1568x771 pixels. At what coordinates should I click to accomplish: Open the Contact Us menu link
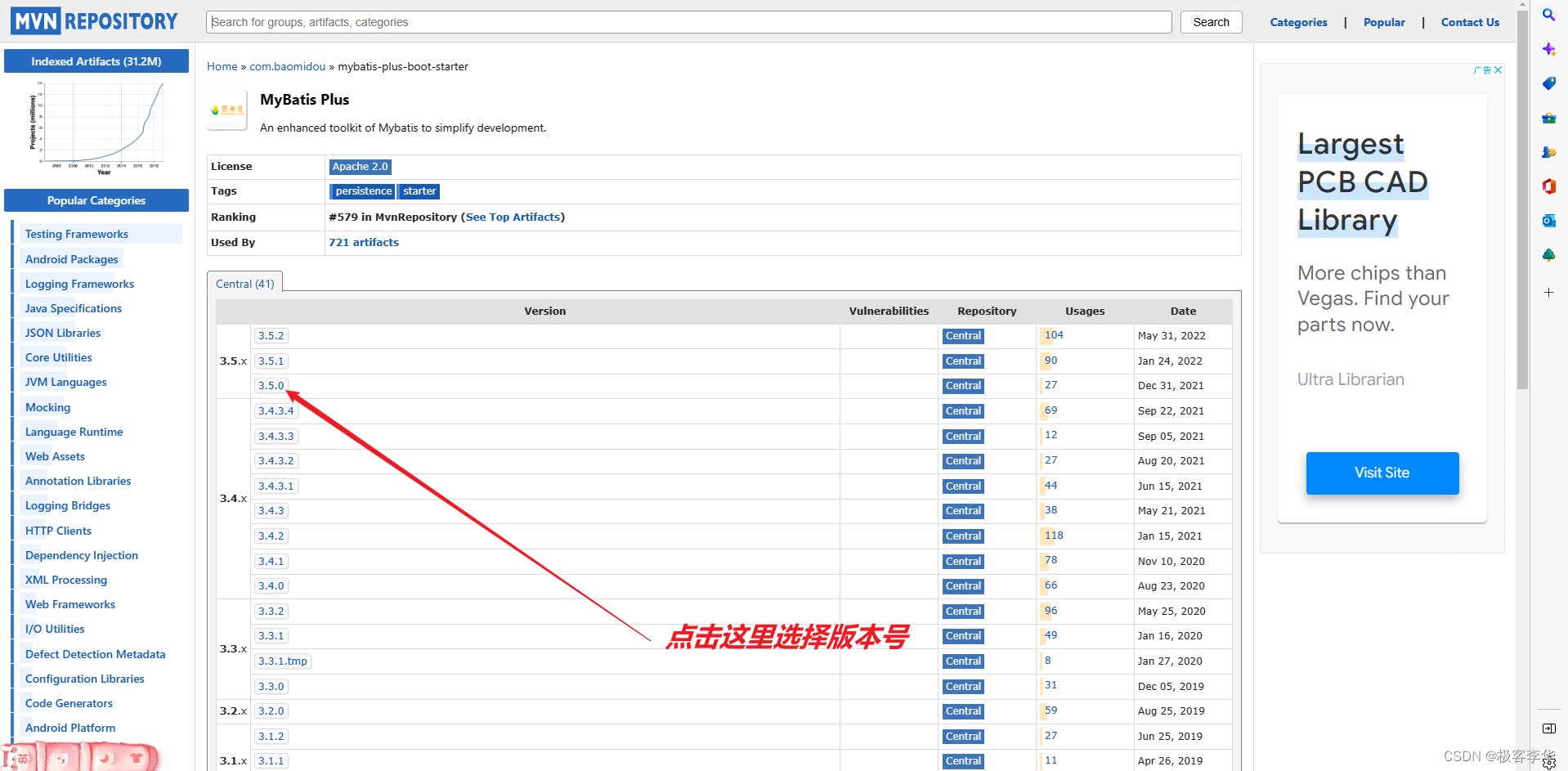pyautogui.click(x=1470, y=22)
